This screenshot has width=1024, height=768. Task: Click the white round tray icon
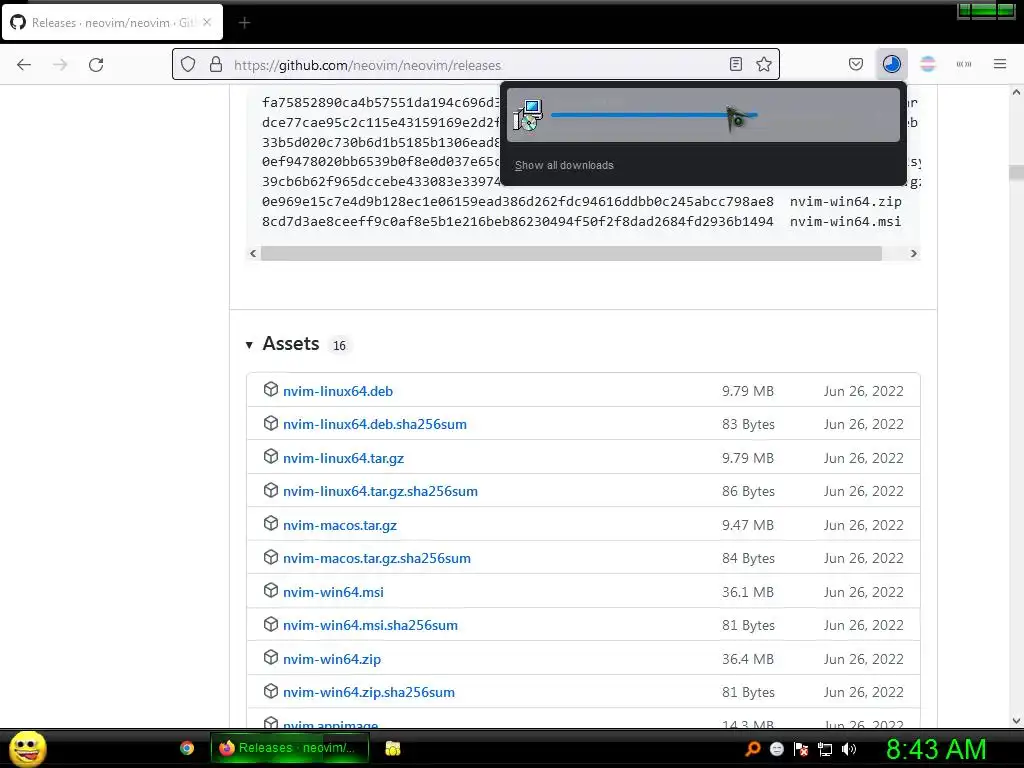click(x=776, y=749)
